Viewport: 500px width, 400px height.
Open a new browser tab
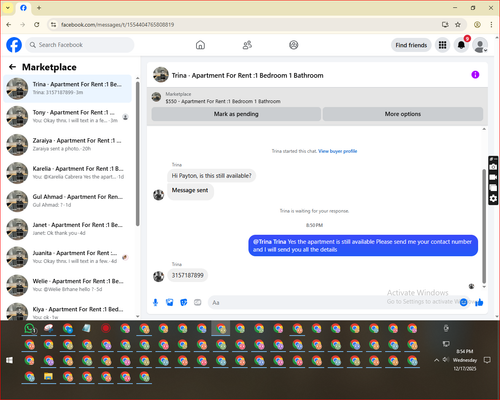(x=39, y=7)
